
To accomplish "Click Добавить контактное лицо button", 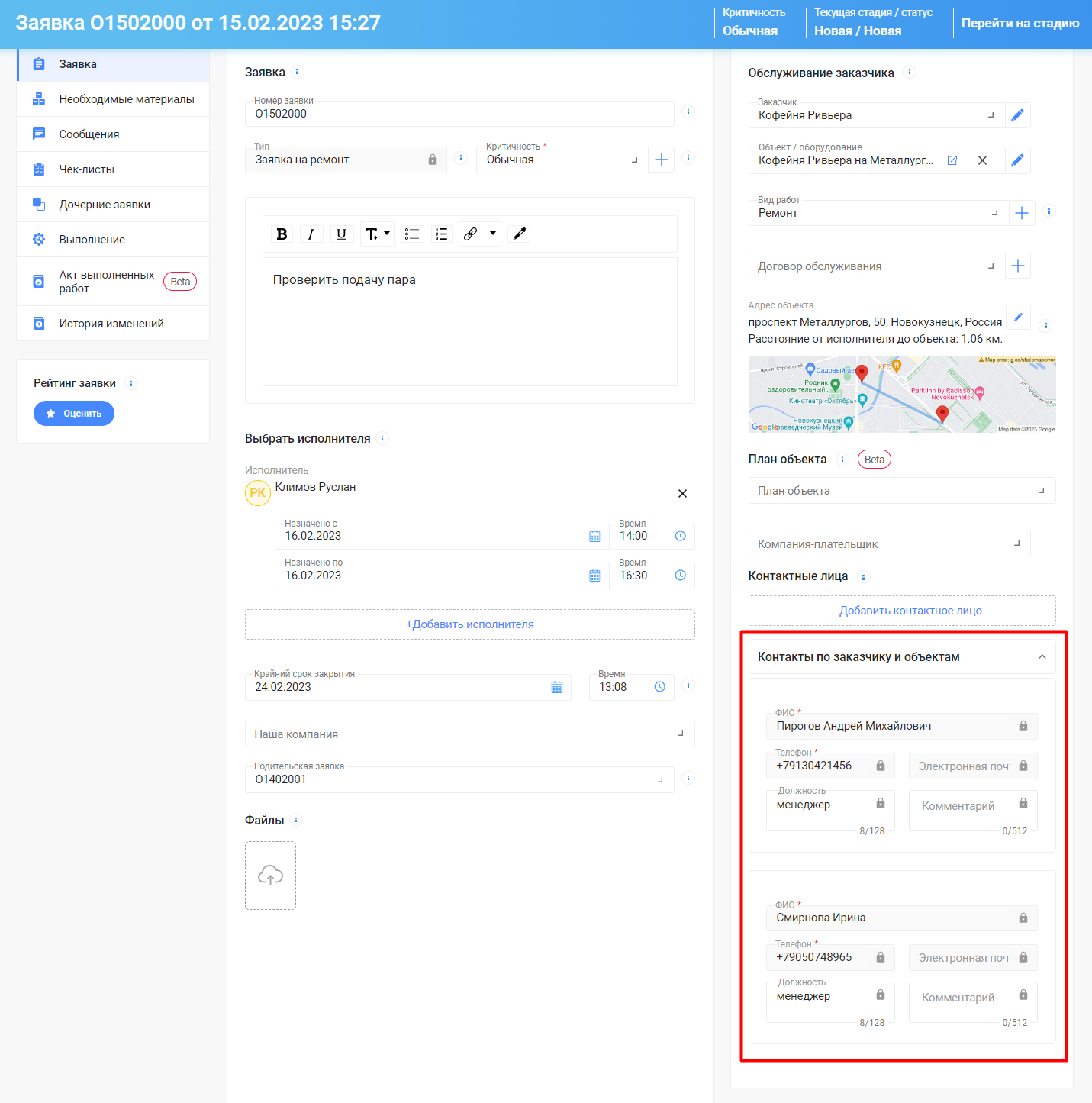I will coord(902,611).
